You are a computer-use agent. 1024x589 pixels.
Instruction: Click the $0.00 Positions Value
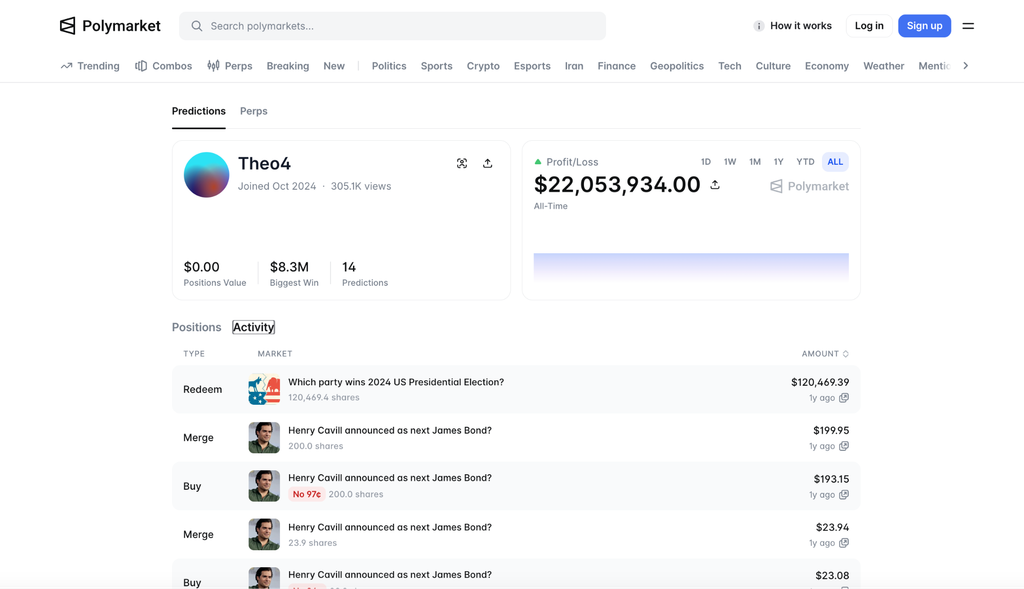click(x=201, y=267)
